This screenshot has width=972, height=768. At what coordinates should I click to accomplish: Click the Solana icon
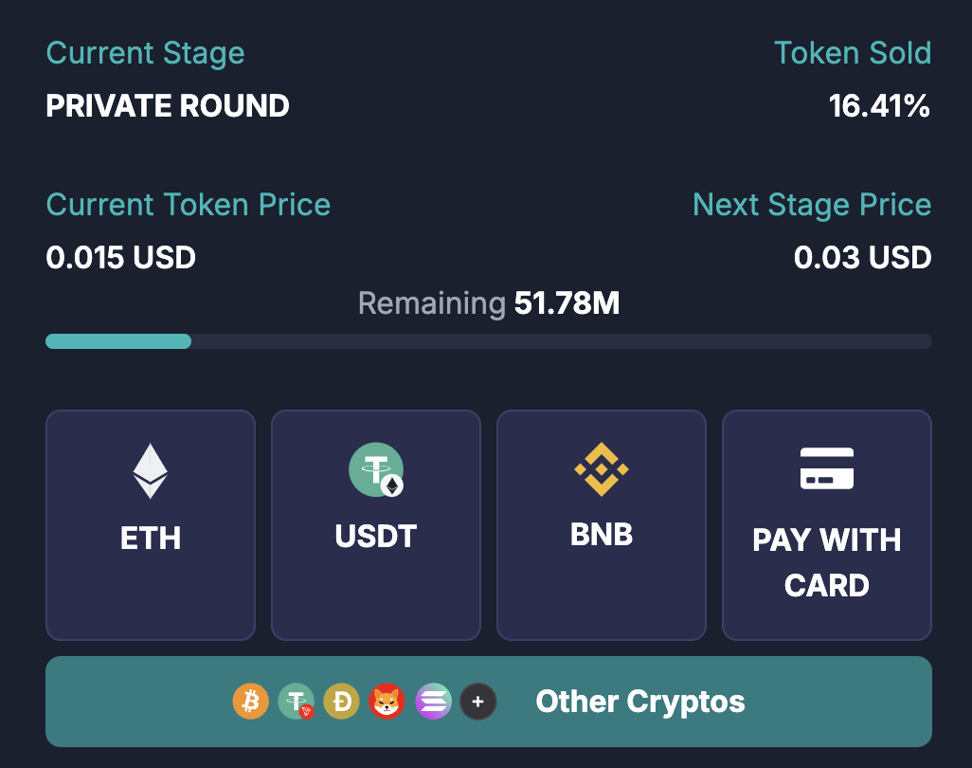pyautogui.click(x=433, y=702)
